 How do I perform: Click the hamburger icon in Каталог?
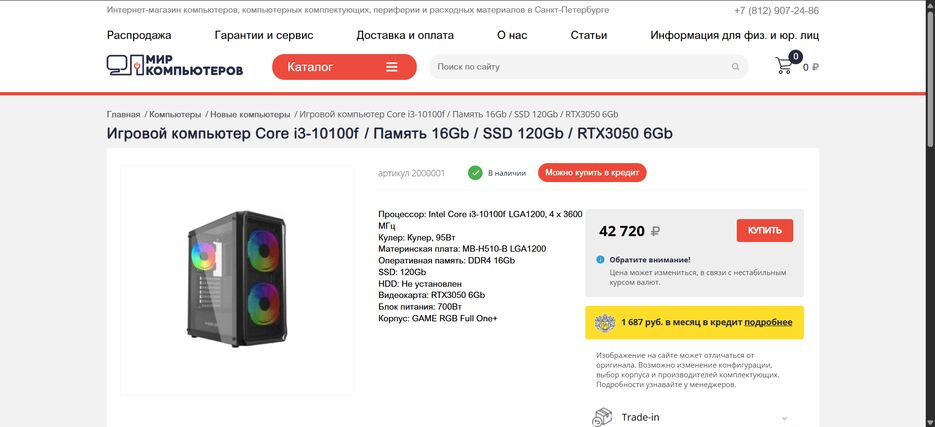click(392, 67)
